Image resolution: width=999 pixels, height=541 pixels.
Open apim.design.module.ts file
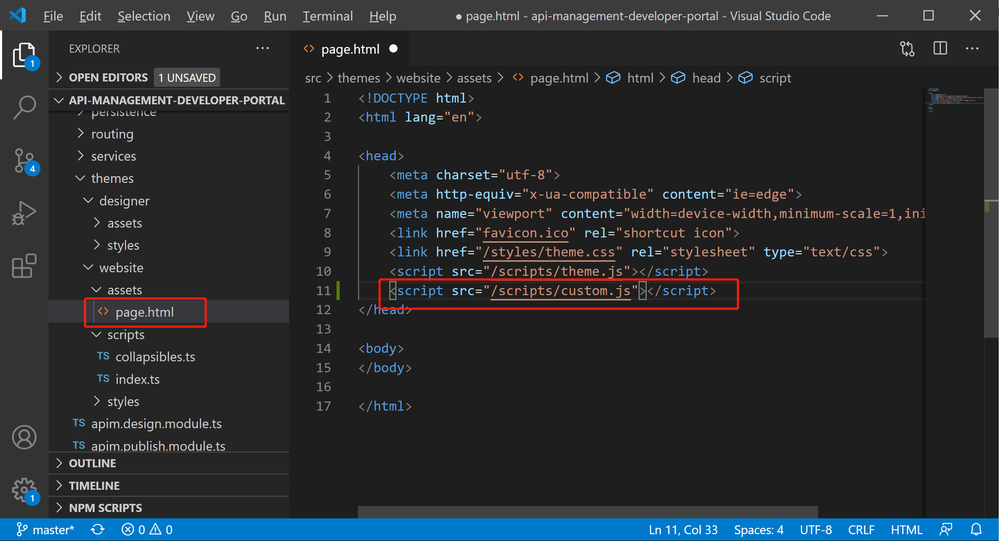169,424
